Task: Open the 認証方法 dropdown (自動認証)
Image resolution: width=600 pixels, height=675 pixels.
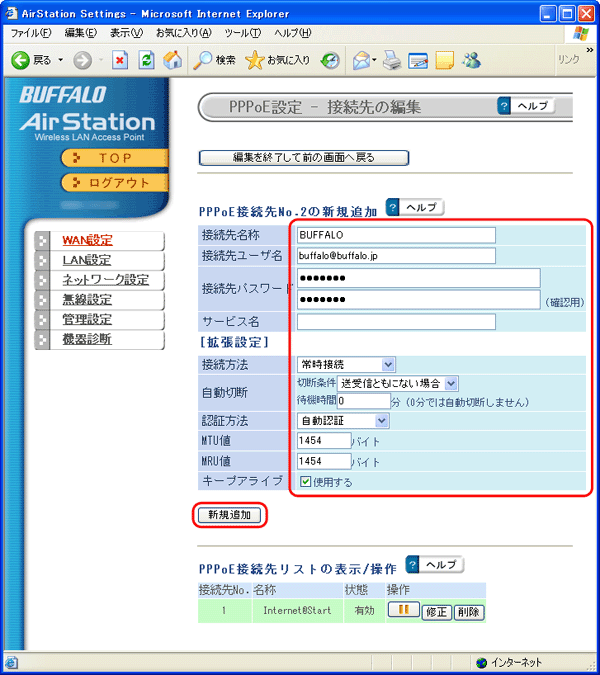Action: (x=343, y=421)
